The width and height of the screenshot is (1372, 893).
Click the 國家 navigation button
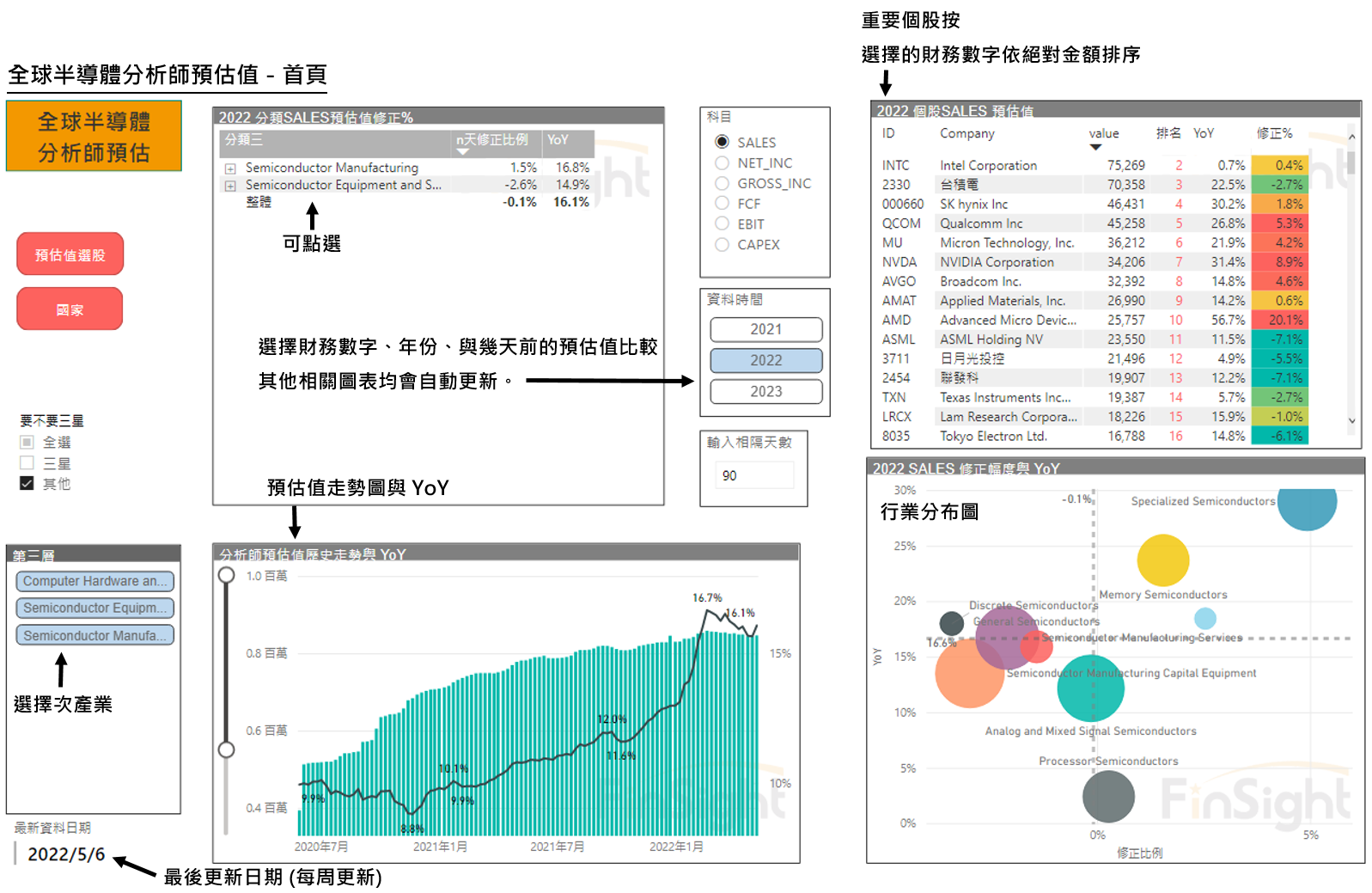(70, 309)
